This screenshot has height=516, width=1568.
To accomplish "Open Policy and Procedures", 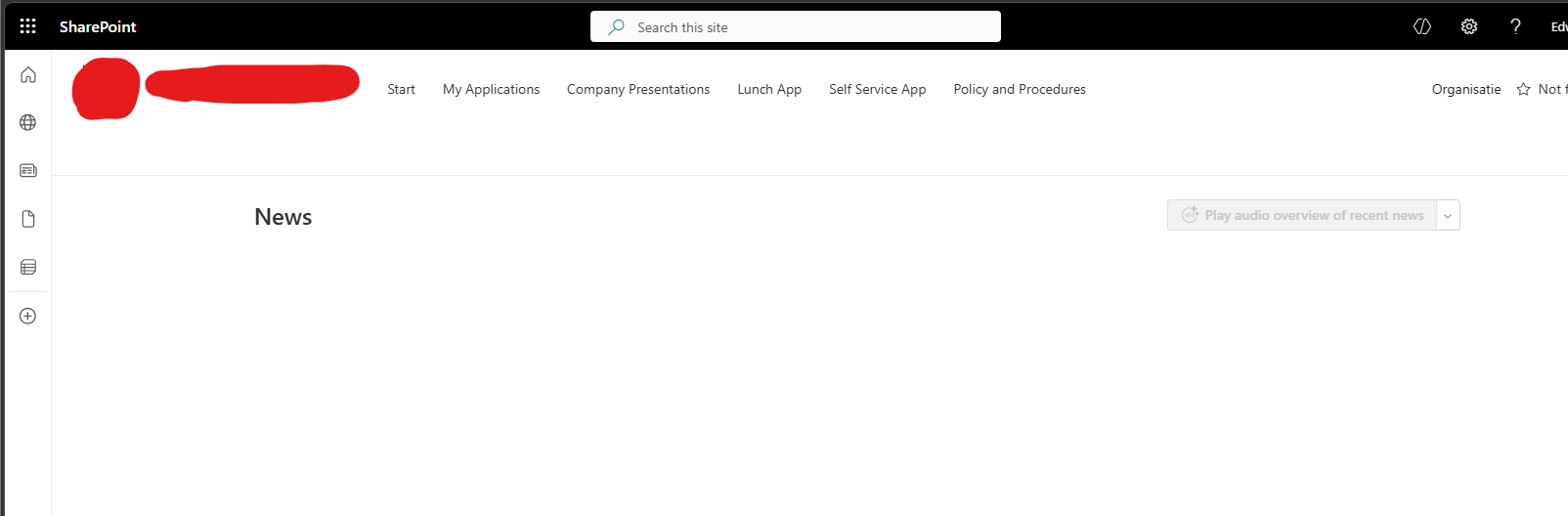I will click(1020, 89).
